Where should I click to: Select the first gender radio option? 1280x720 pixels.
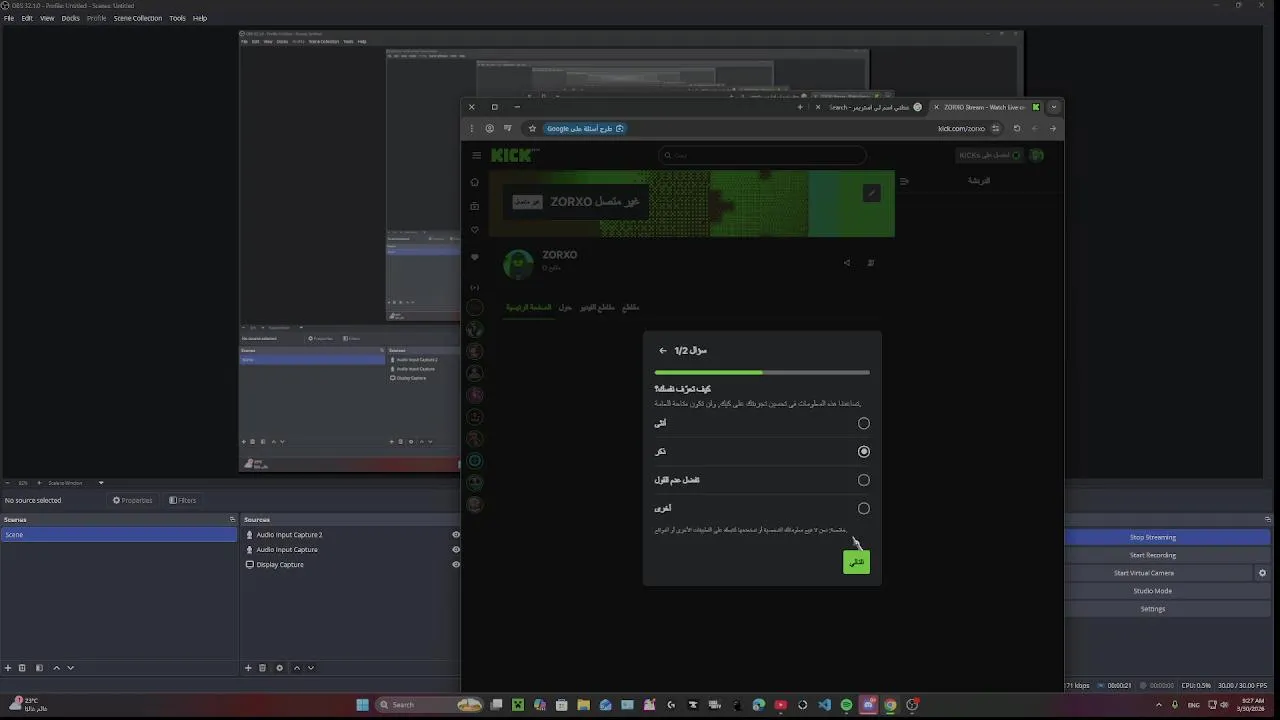[864, 423]
